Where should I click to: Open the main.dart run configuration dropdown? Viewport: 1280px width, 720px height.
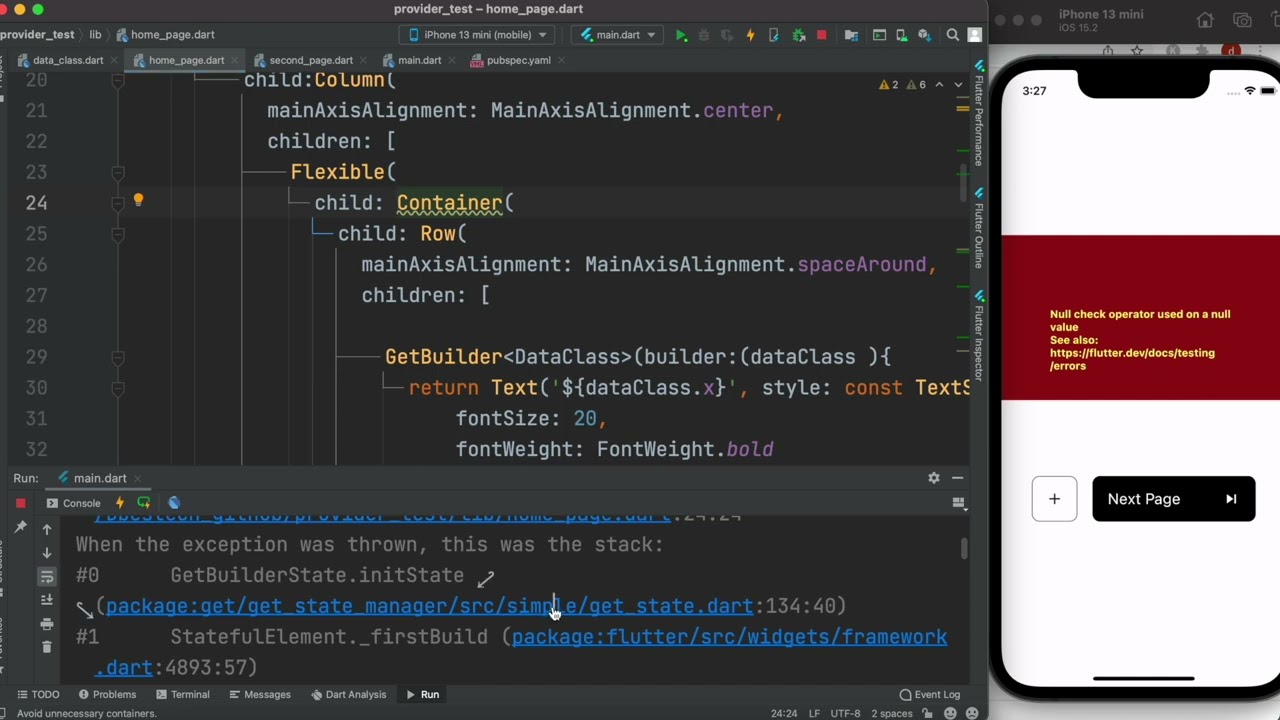[x=617, y=35]
